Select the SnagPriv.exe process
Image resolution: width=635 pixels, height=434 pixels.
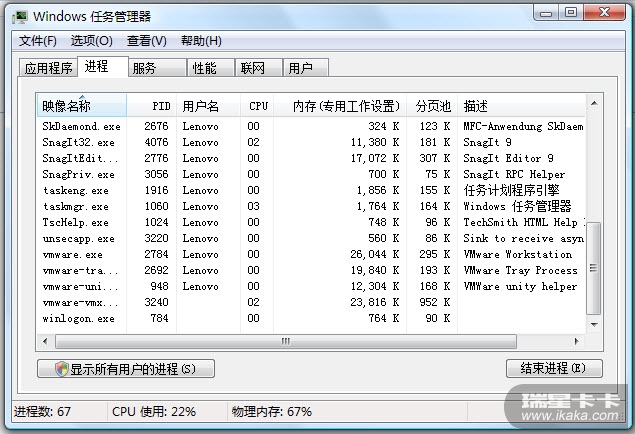311,174
